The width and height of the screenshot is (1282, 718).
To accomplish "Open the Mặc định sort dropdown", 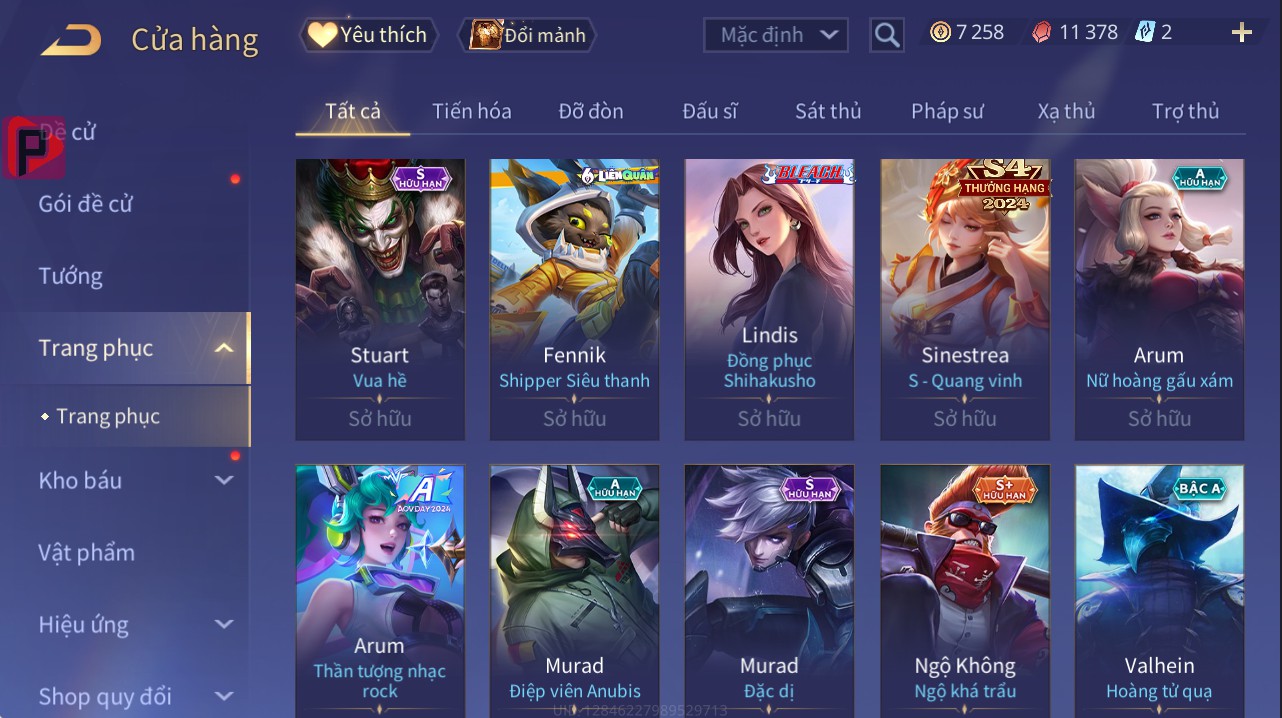I will pos(776,35).
